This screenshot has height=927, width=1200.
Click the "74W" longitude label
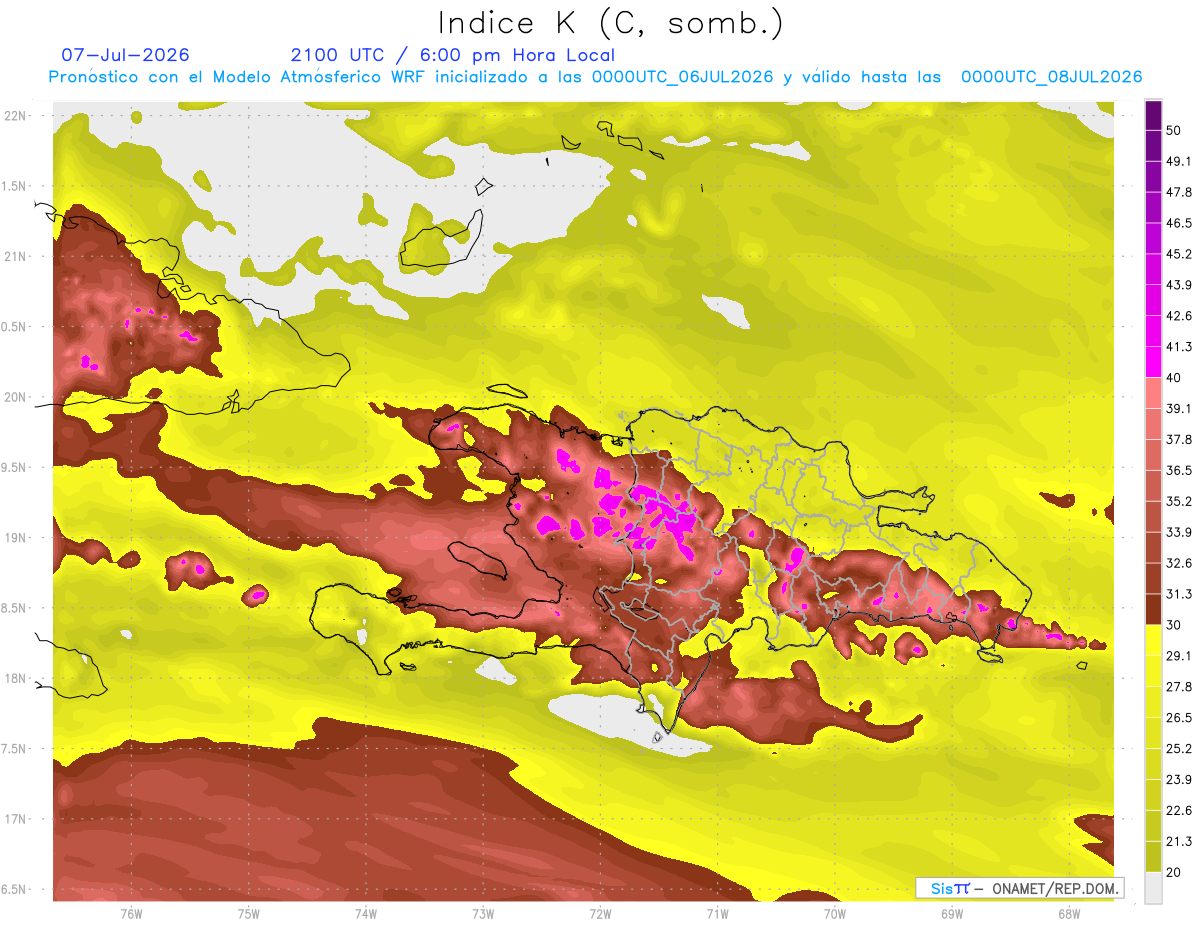(x=366, y=914)
